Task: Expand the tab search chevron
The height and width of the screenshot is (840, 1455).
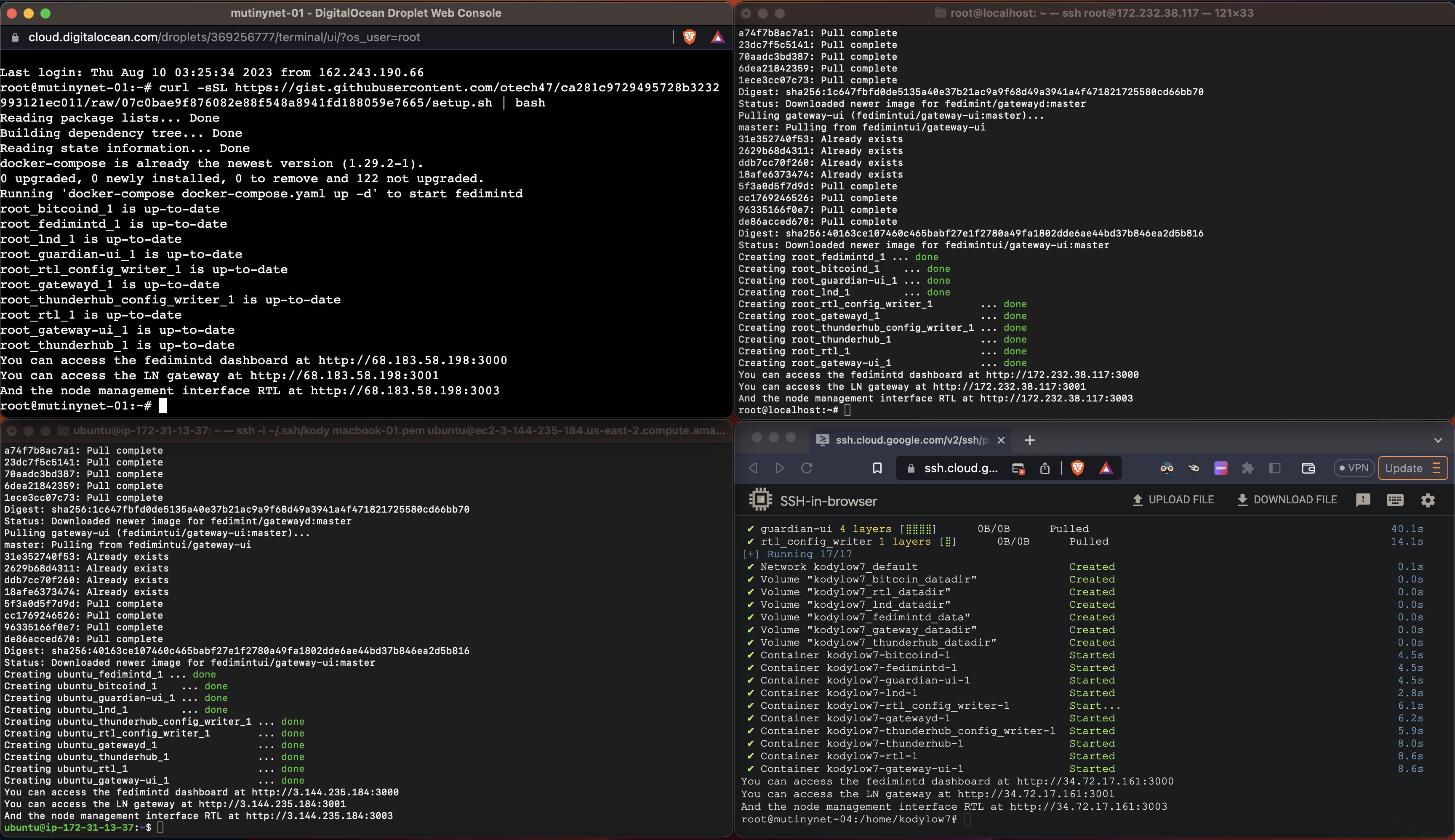Action: pos(1438,440)
